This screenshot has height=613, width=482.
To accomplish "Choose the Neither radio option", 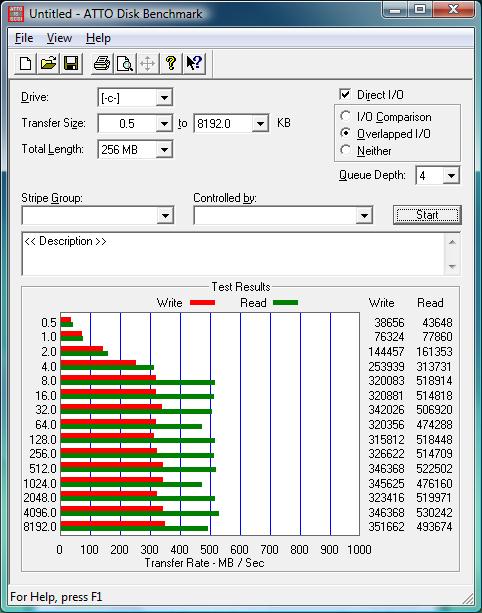I will (345, 150).
